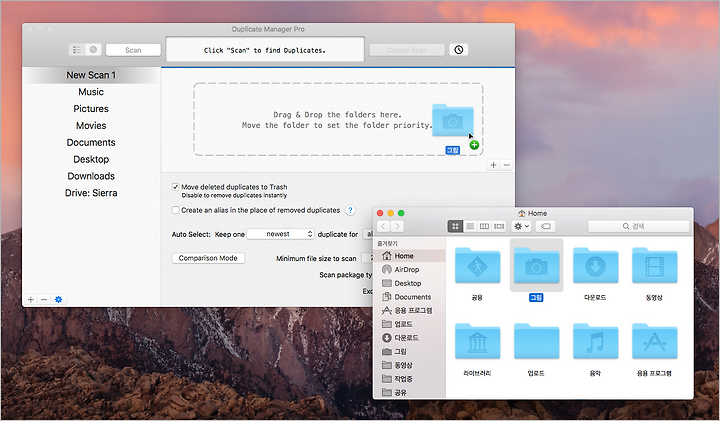The image size is (720, 421).
Task: Remove a folder with the drop zone minus button
Action: pyautogui.click(x=506, y=165)
